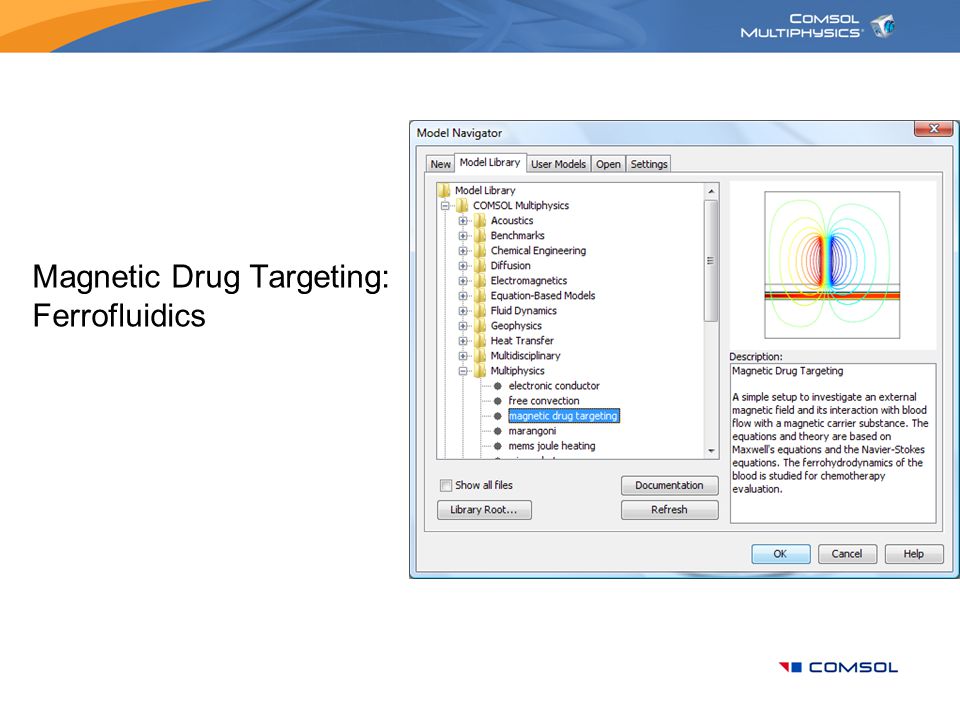Click the Chemical Engineering folder icon
The width and height of the screenshot is (960, 720).
(481, 250)
